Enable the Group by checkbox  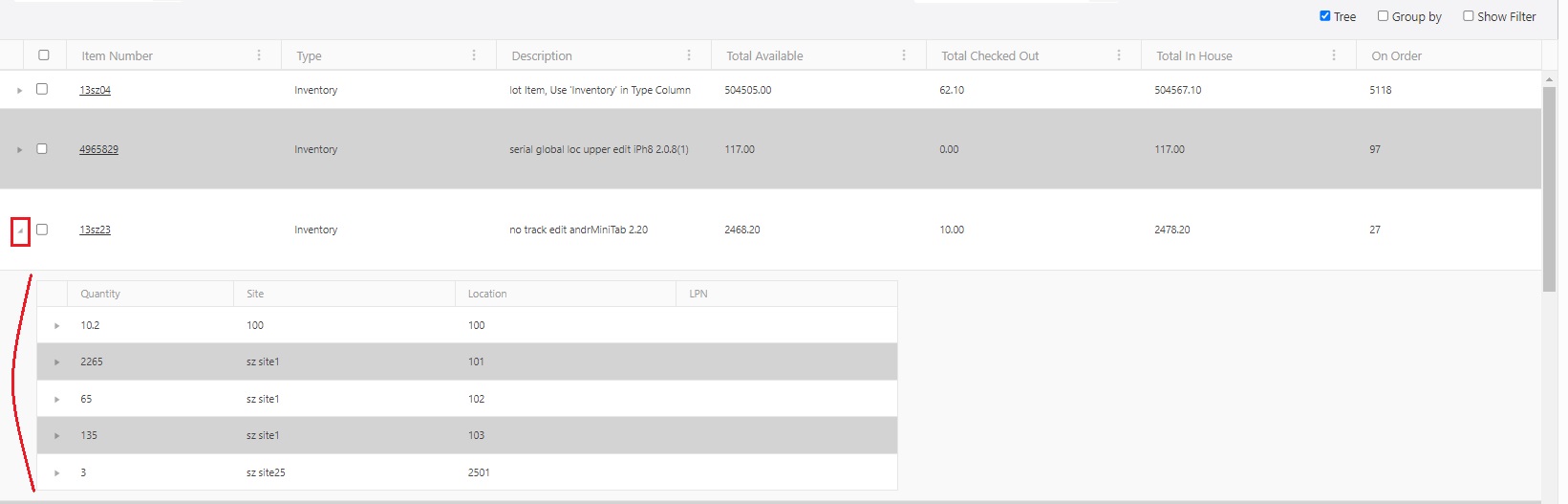(1383, 16)
